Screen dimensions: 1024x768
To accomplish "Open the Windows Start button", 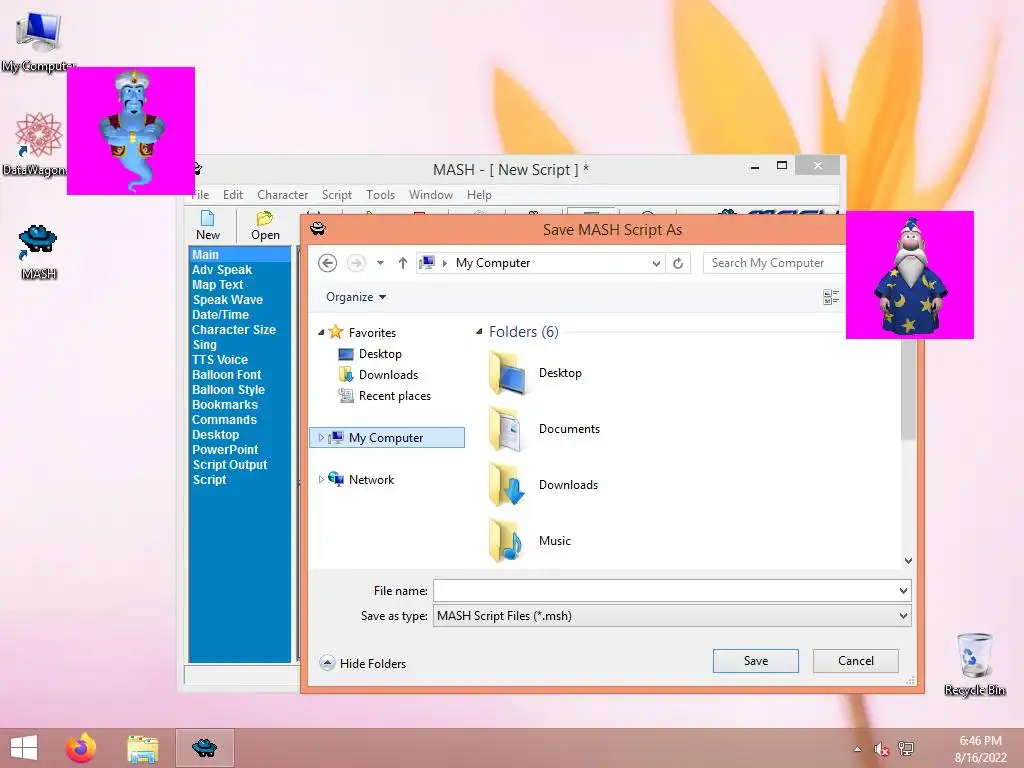I will coord(24,748).
